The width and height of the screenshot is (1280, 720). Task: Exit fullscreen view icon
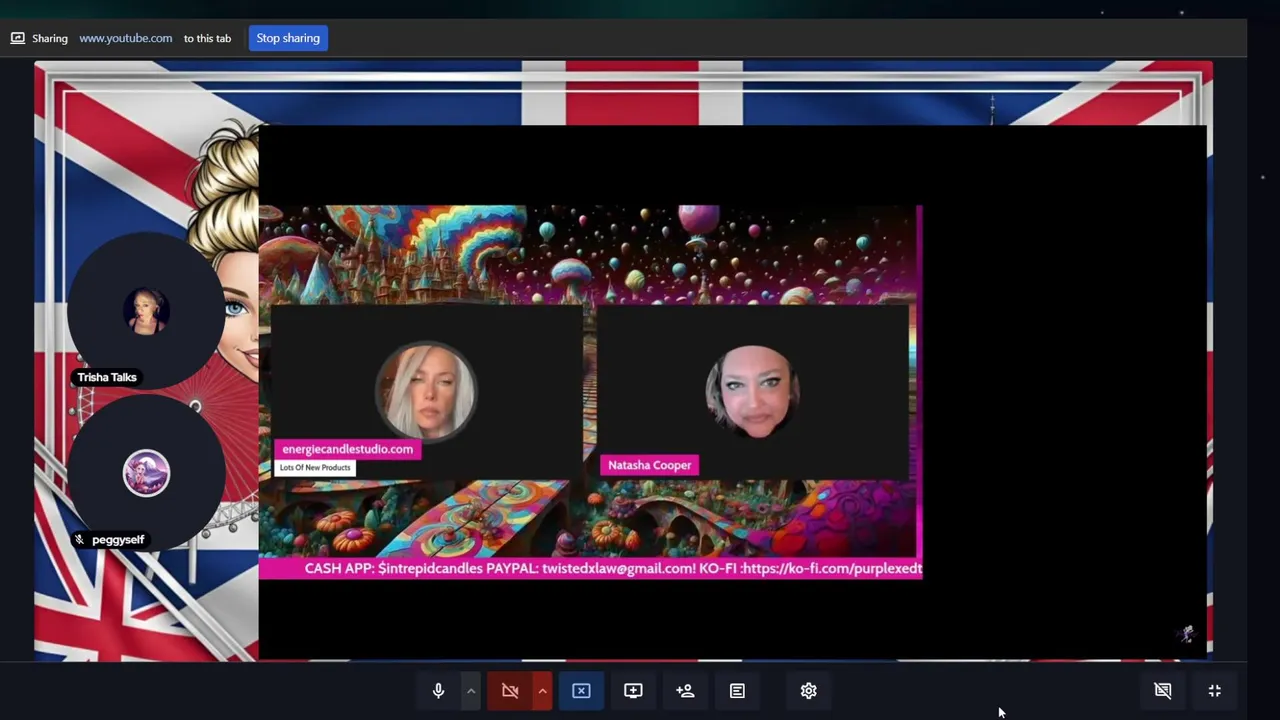(x=1215, y=691)
